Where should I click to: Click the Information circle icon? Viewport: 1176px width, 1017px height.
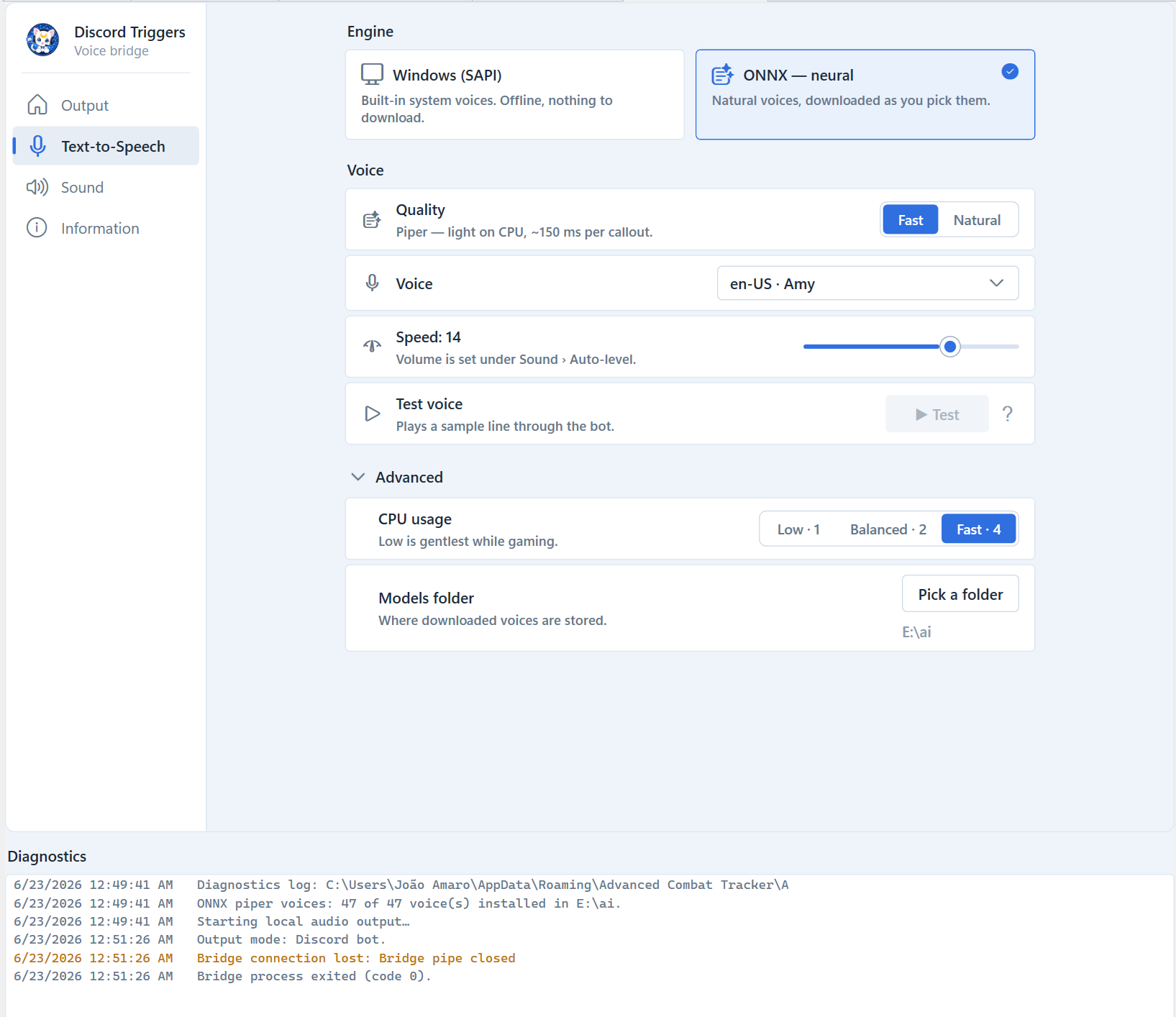pyautogui.click(x=37, y=228)
